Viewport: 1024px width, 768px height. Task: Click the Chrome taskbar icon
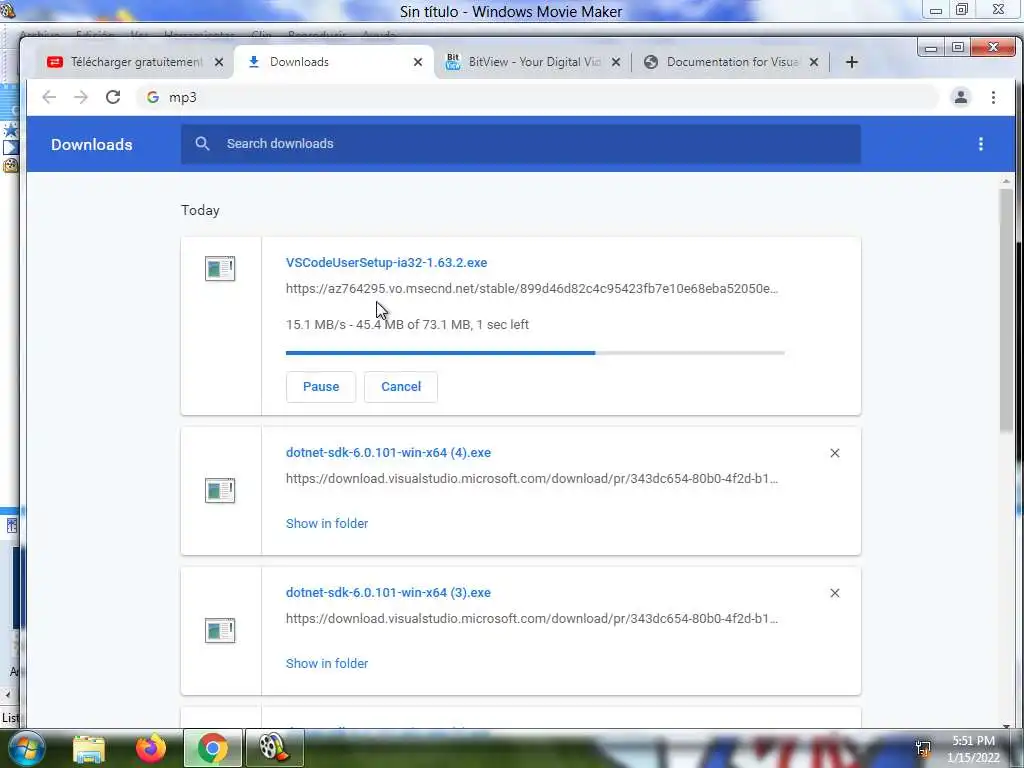click(212, 748)
